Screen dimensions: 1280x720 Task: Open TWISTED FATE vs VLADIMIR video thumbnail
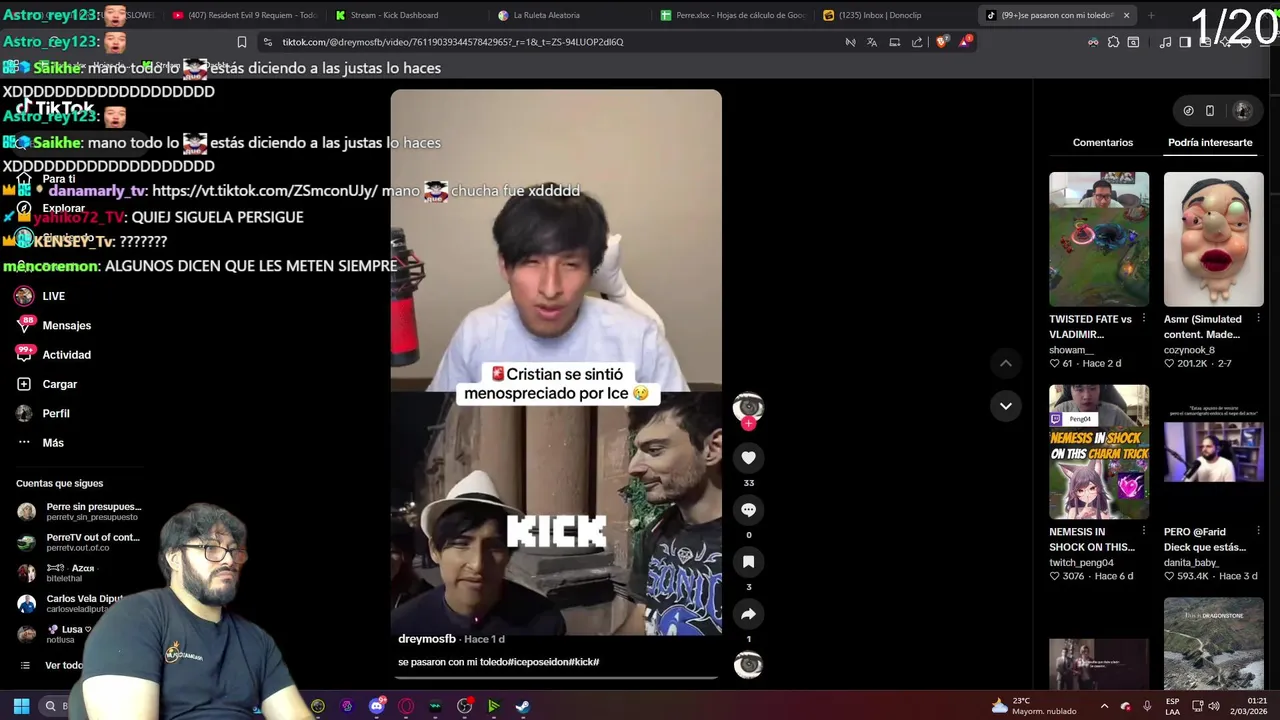pos(1099,239)
